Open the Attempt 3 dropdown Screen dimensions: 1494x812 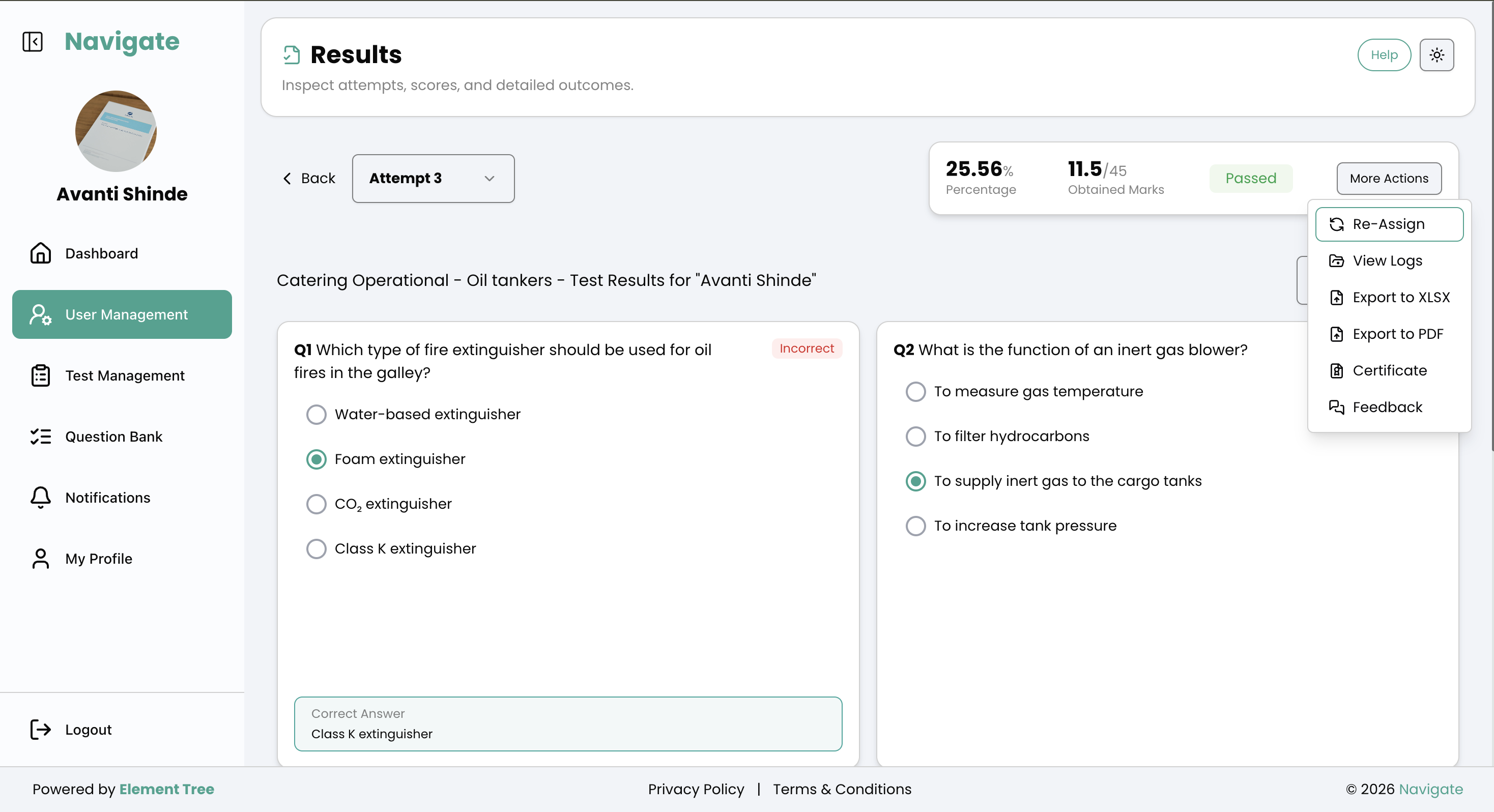tap(433, 178)
